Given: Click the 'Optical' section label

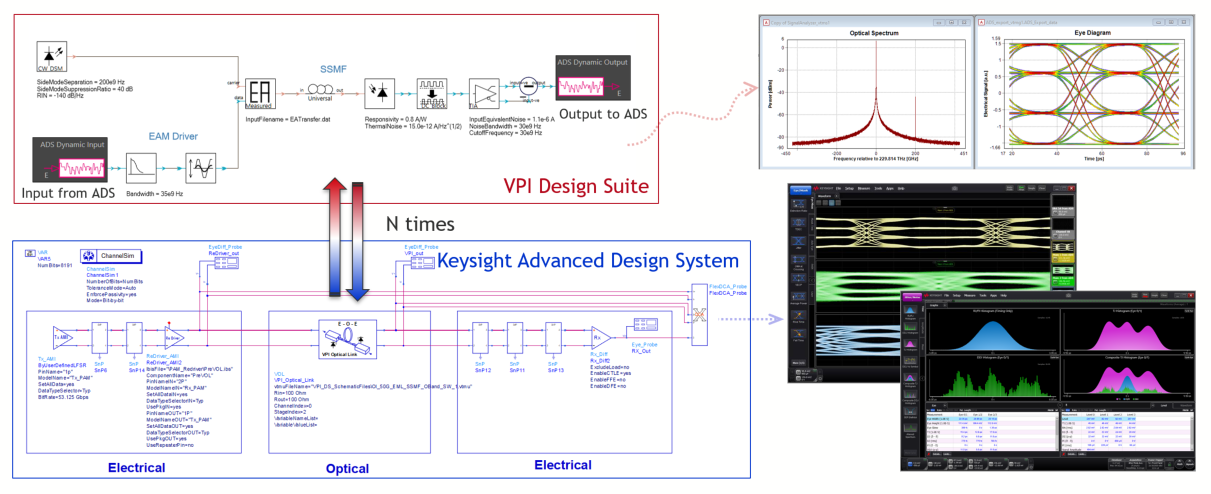Looking at the screenshot, I should click(x=347, y=469).
